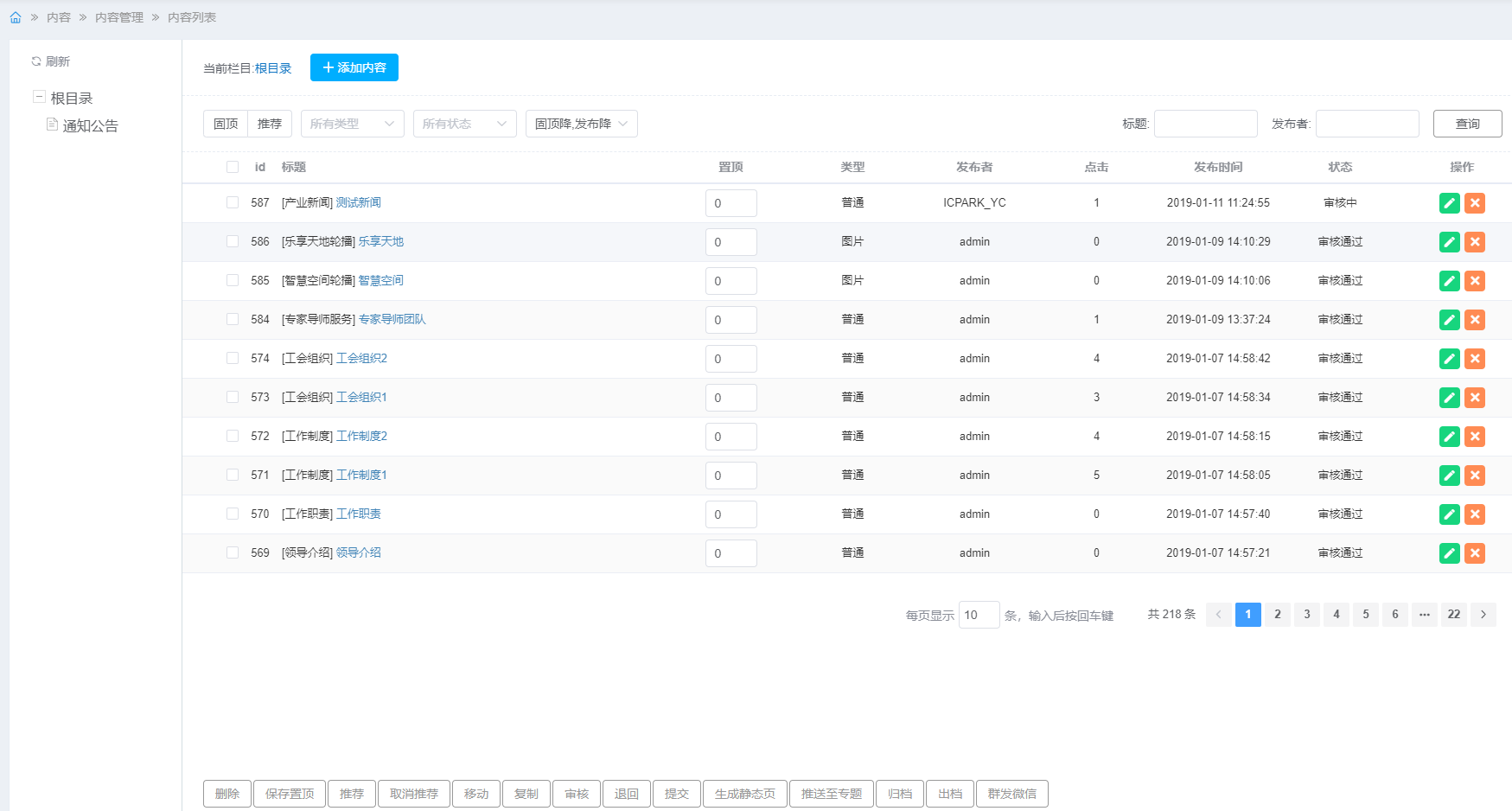
Task: Go to next page using arrow icon
Action: coord(1483,615)
